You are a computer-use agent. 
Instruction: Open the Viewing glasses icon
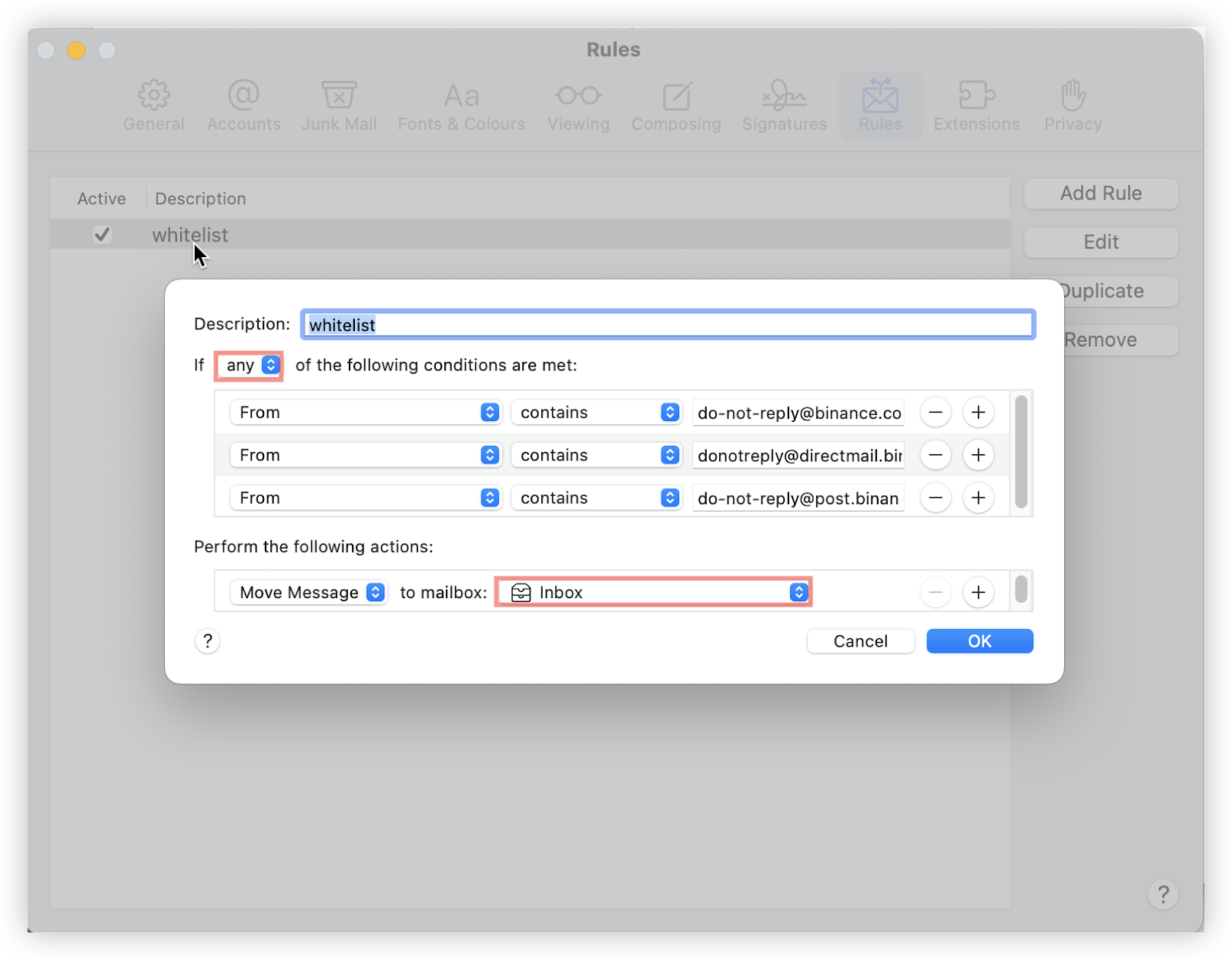point(578,95)
